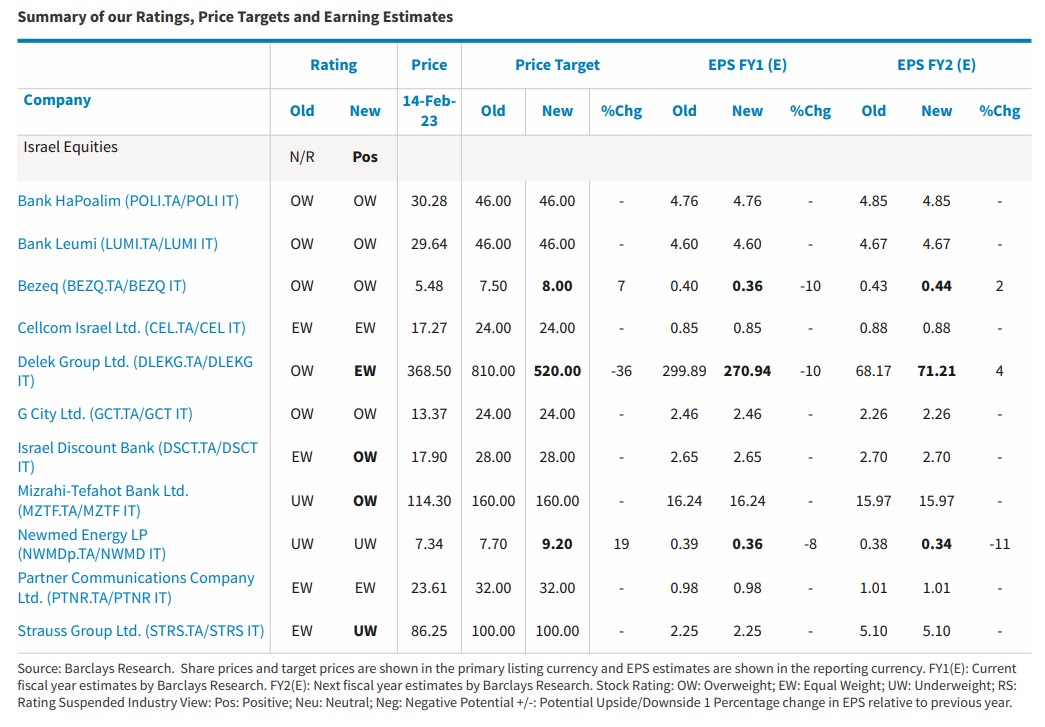1045x727 pixels.
Task: Select Bezeq's price target change 7
Action: tap(621, 286)
